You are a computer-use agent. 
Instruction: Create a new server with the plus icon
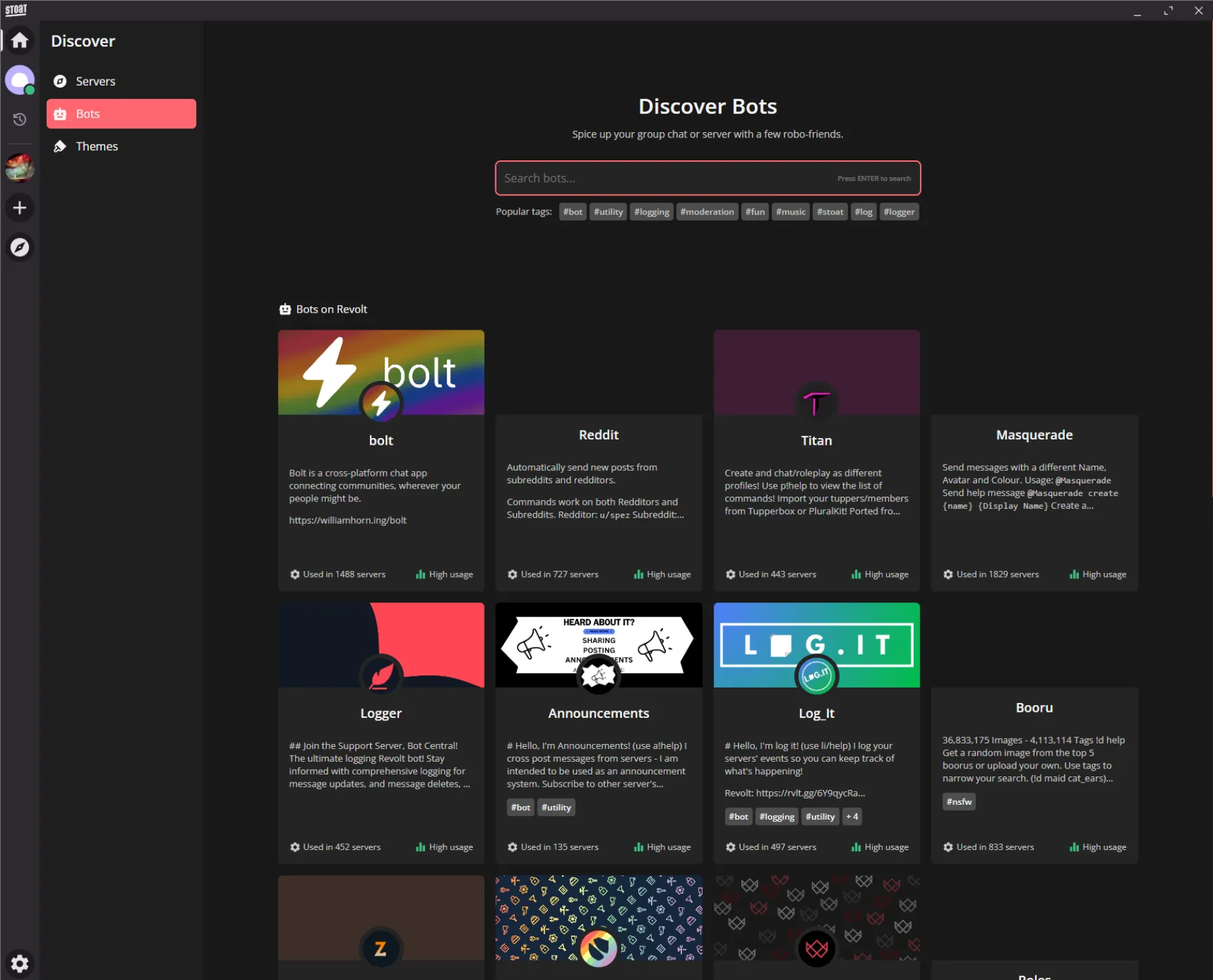tap(20, 208)
